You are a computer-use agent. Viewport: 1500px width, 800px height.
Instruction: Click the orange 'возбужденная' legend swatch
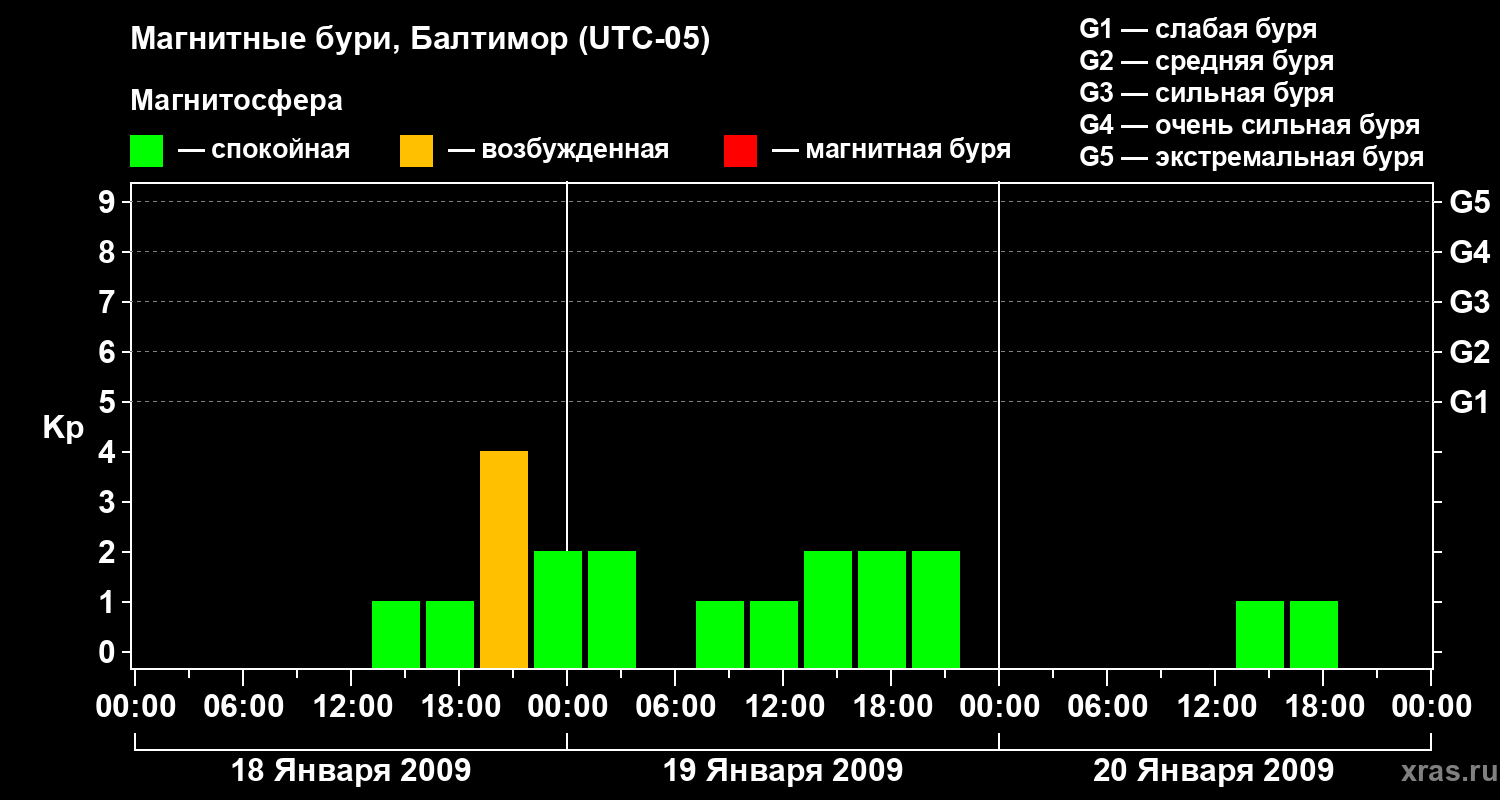(x=416, y=151)
